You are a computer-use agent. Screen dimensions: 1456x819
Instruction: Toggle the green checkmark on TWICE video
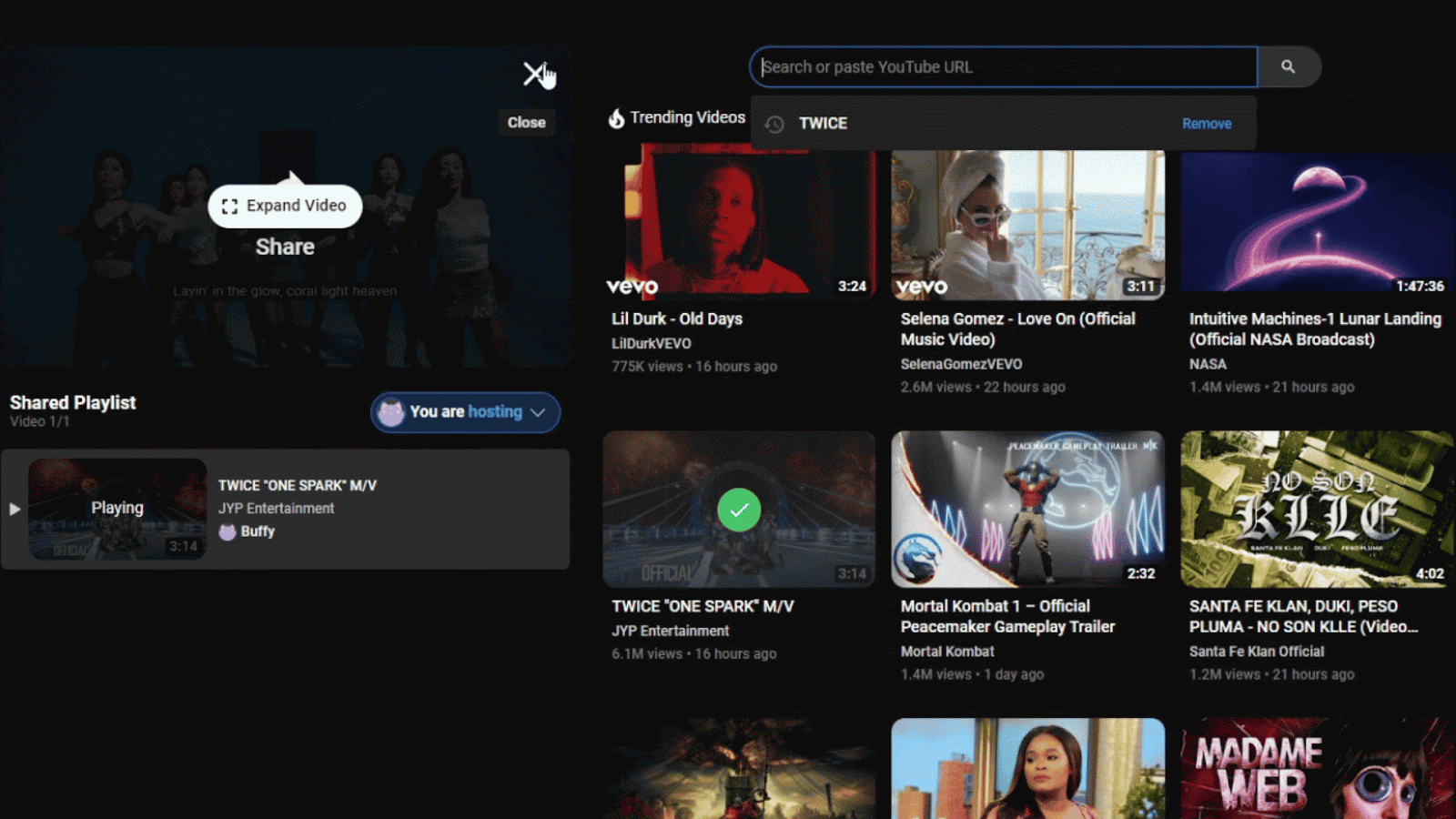(739, 510)
